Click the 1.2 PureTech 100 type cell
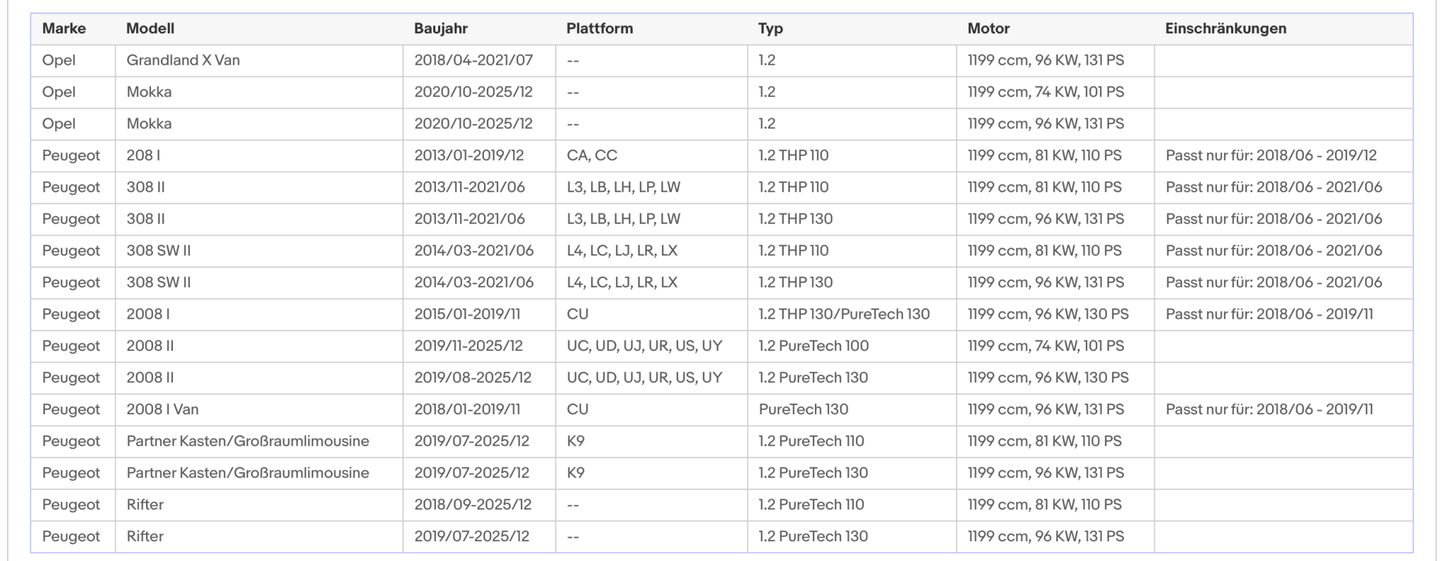 (x=813, y=346)
